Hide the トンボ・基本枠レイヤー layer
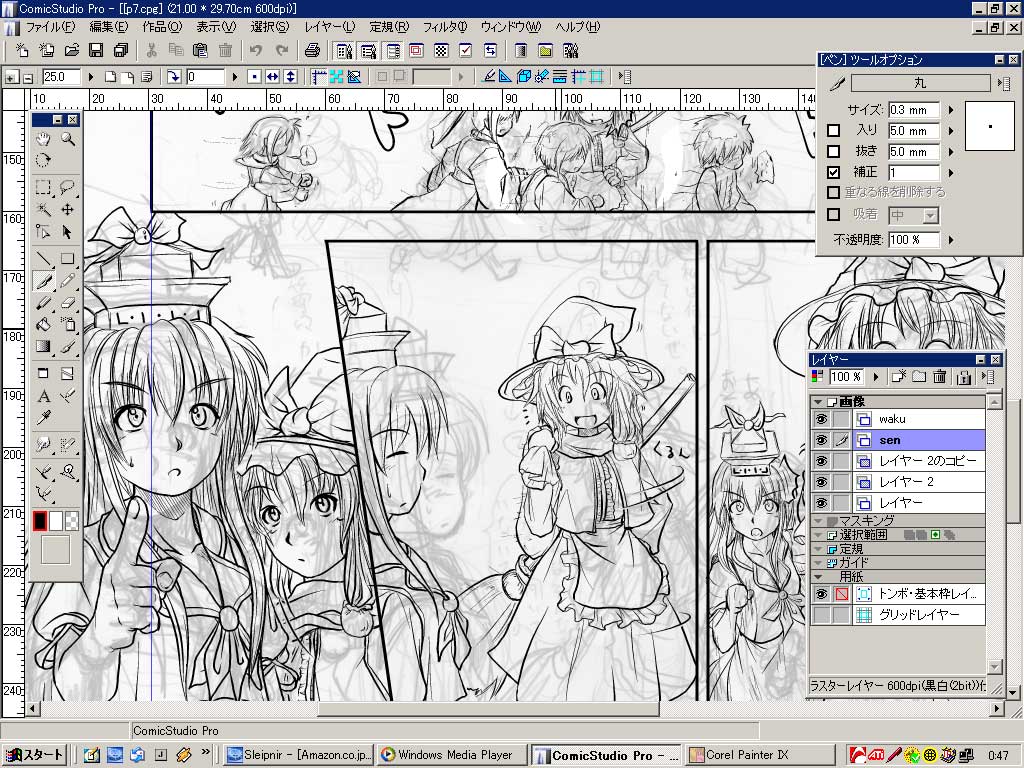This screenshot has height=768, width=1024. pos(821,594)
